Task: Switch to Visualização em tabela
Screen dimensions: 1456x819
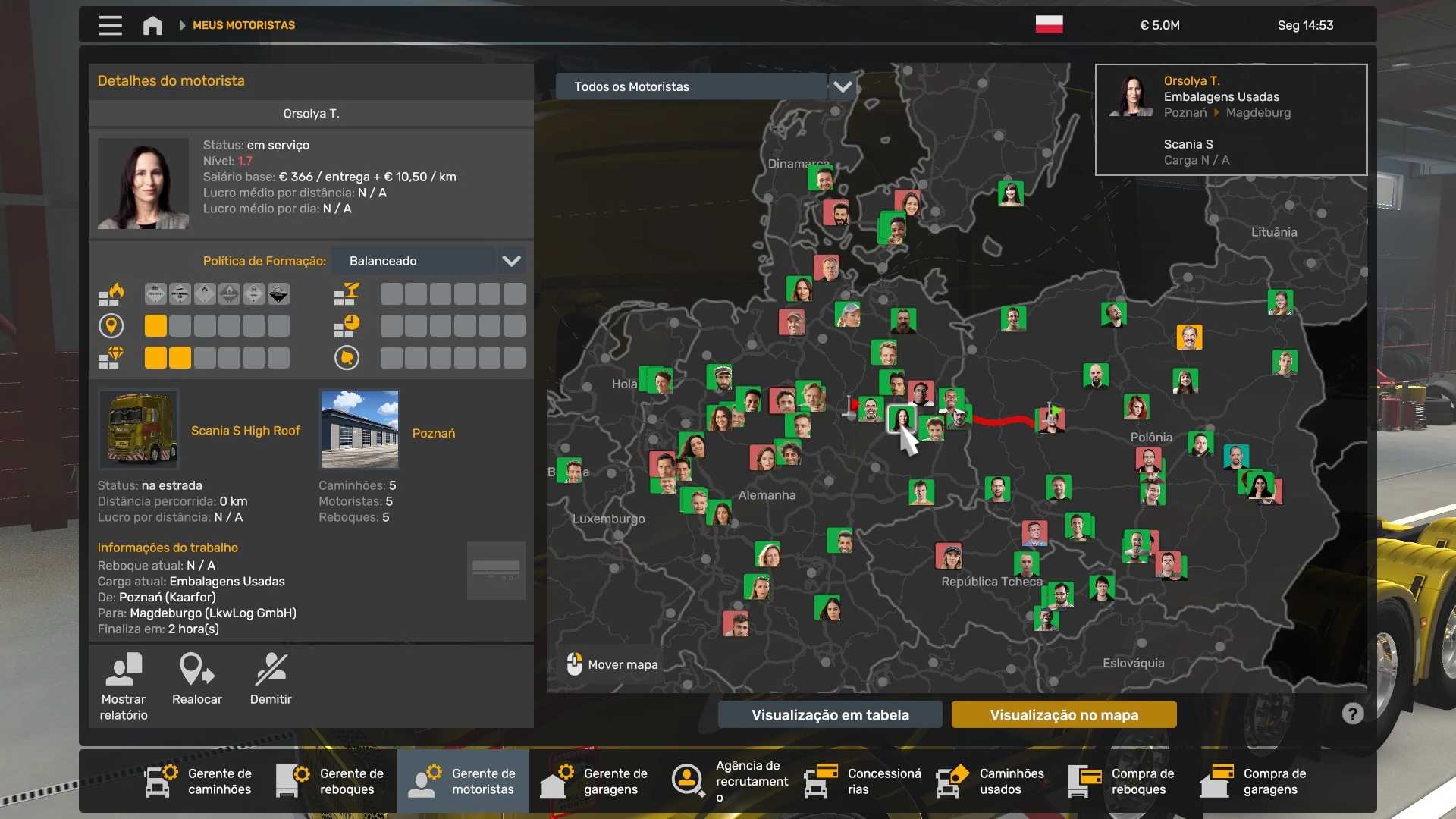Action: coord(830,714)
